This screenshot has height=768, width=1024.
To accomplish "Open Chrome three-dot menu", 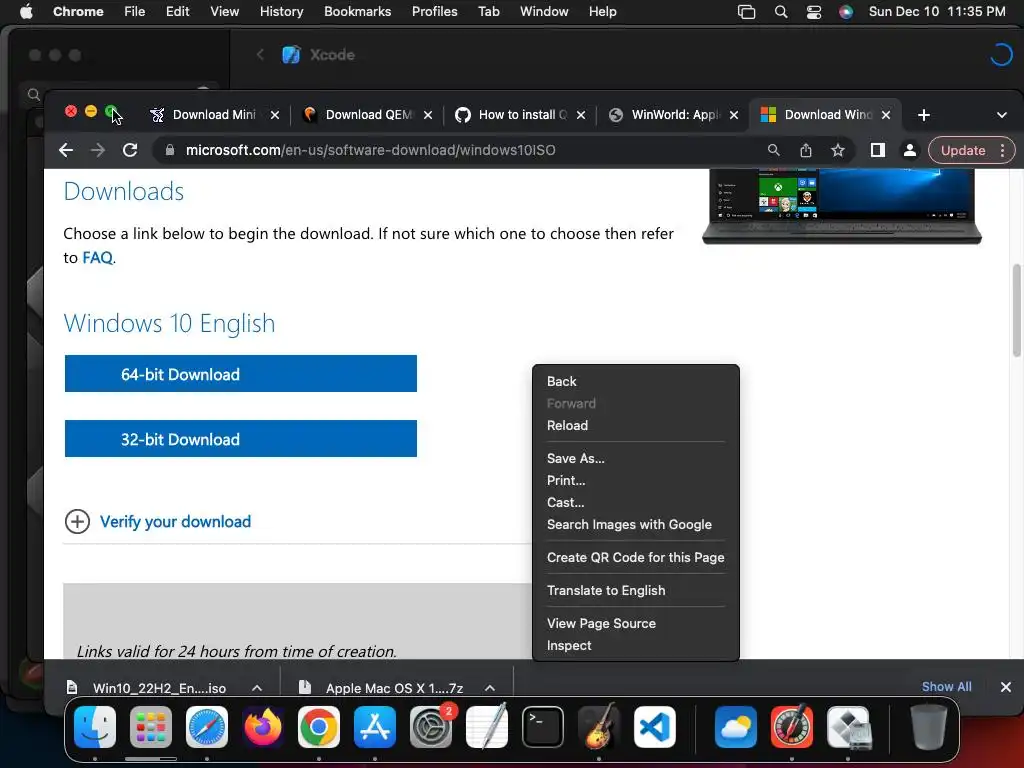I will click(1002, 150).
